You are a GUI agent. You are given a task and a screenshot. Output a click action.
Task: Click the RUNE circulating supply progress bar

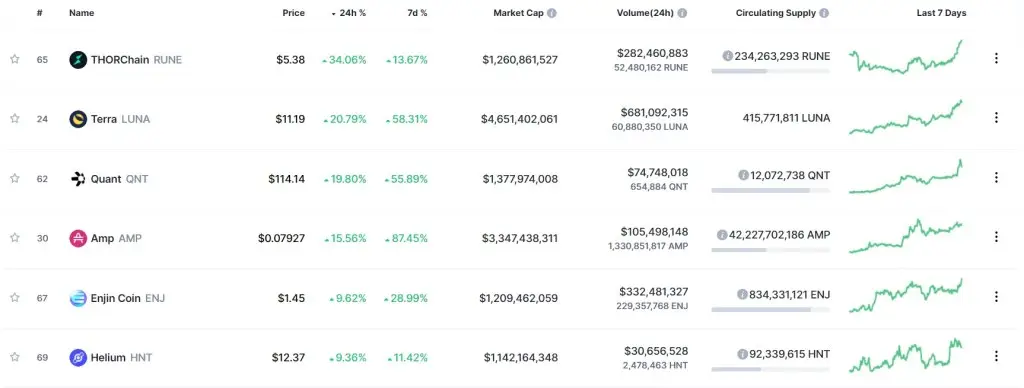[771, 71]
